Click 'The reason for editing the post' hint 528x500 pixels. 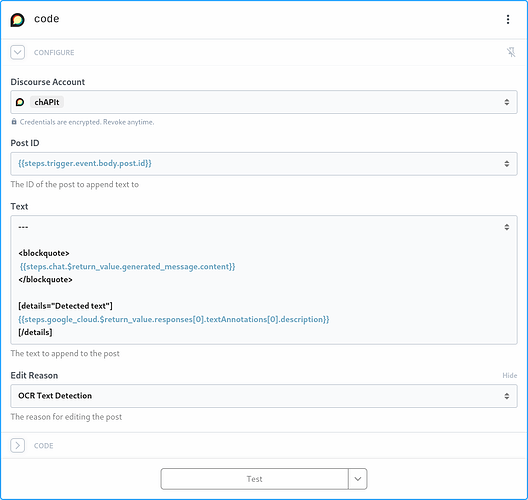coord(66,417)
